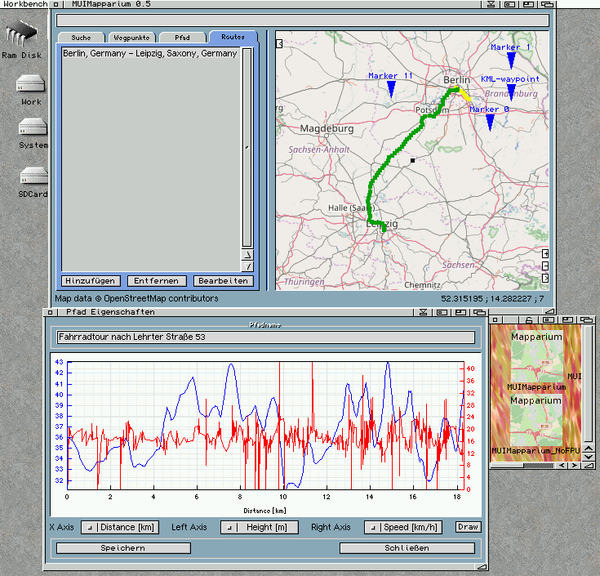
Task: Open the Ram Disk desktop icon
Action: point(21,35)
